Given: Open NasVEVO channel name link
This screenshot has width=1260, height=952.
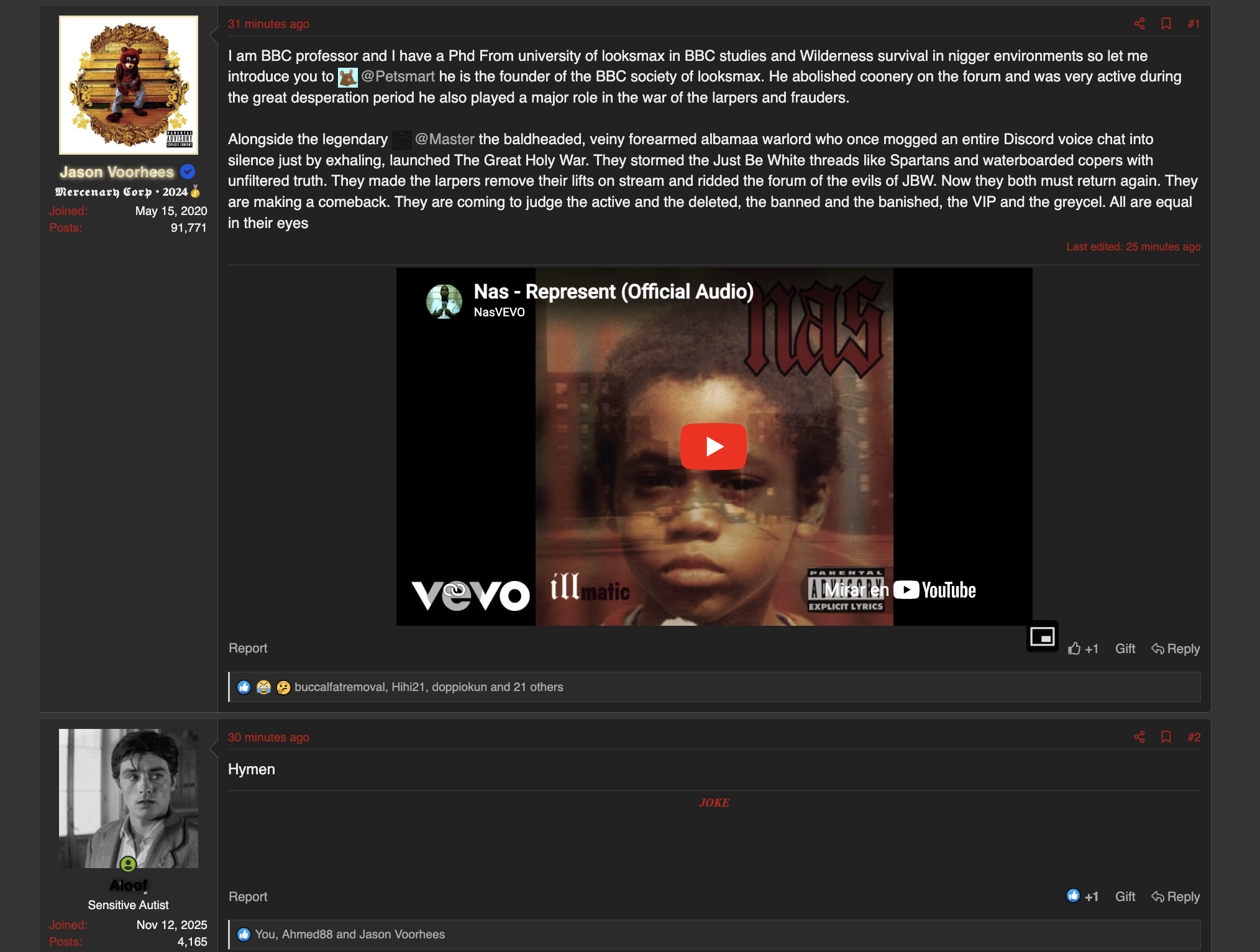Looking at the screenshot, I should click(x=499, y=312).
